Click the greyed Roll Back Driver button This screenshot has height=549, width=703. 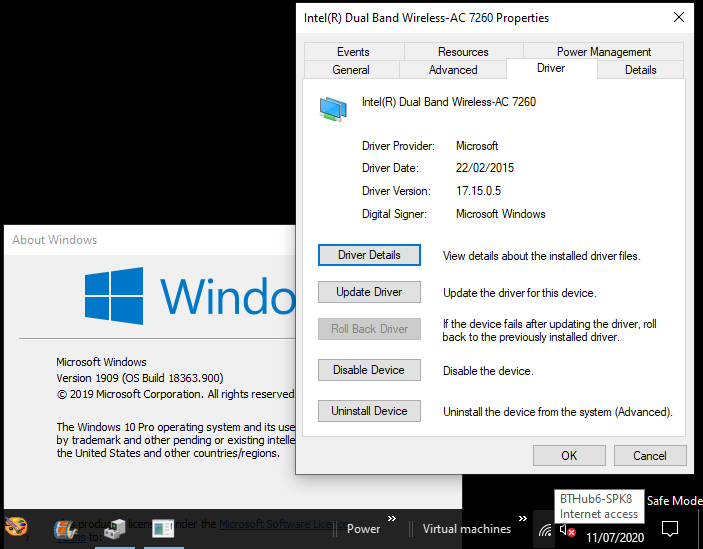(369, 329)
